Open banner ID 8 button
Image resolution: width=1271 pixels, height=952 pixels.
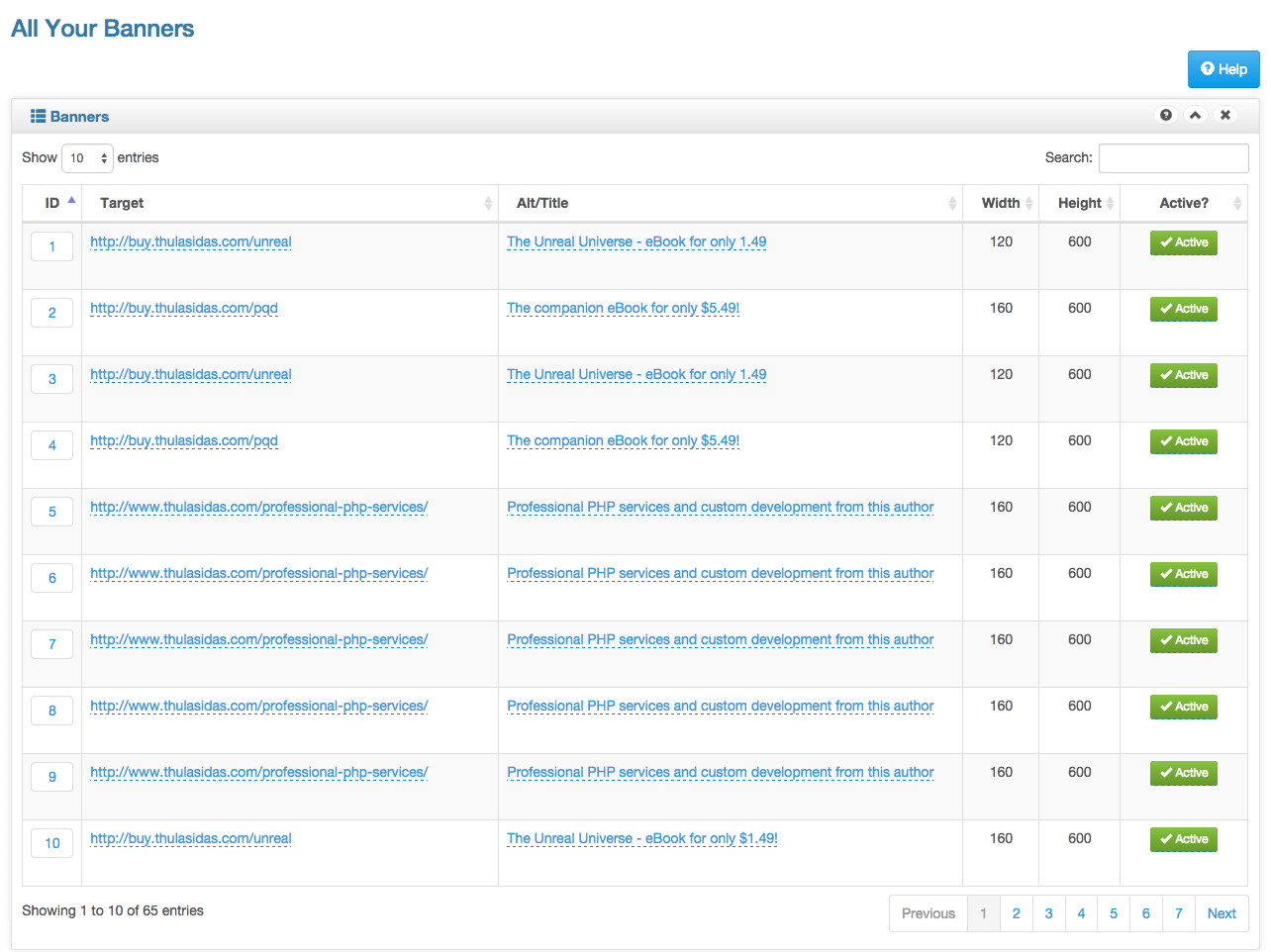click(x=52, y=711)
